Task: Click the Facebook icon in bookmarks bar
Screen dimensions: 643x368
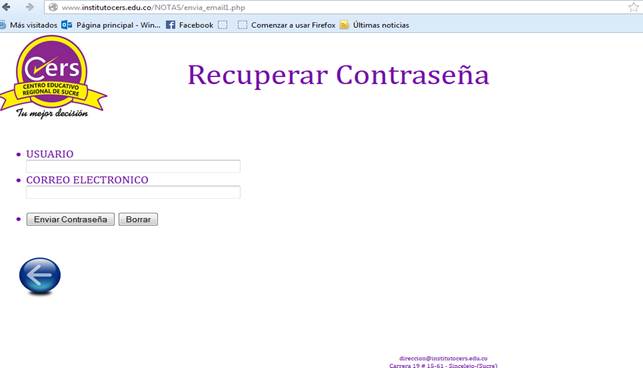Action: click(171, 25)
